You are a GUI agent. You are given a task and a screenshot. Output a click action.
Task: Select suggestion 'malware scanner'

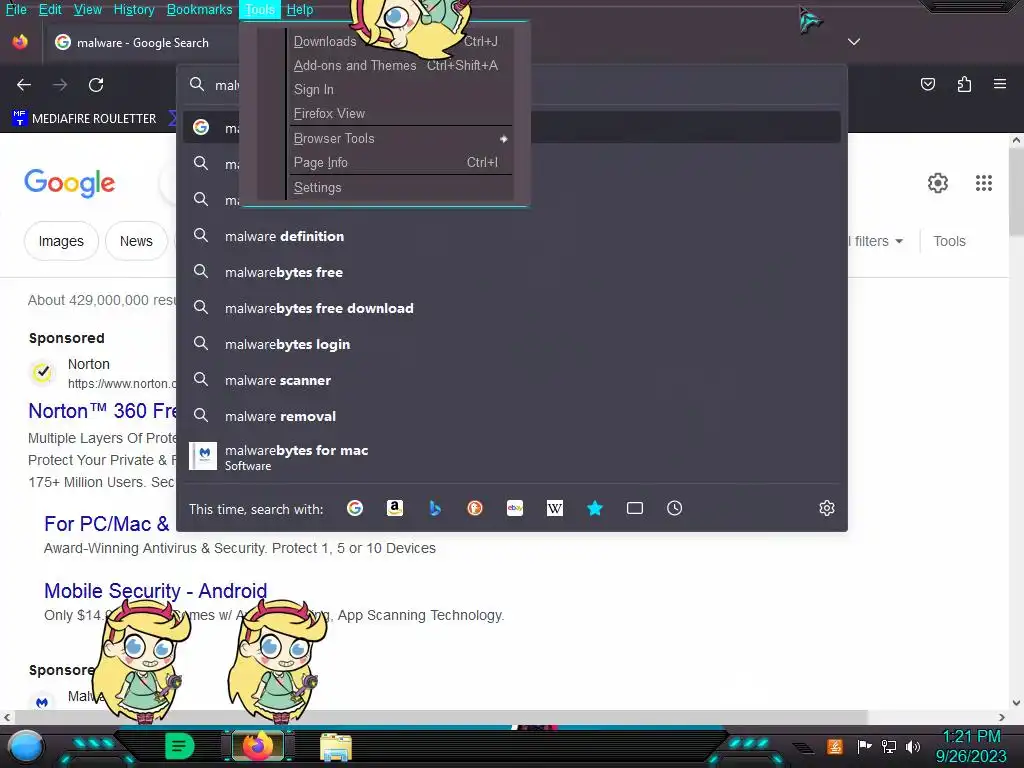tap(511, 380)
